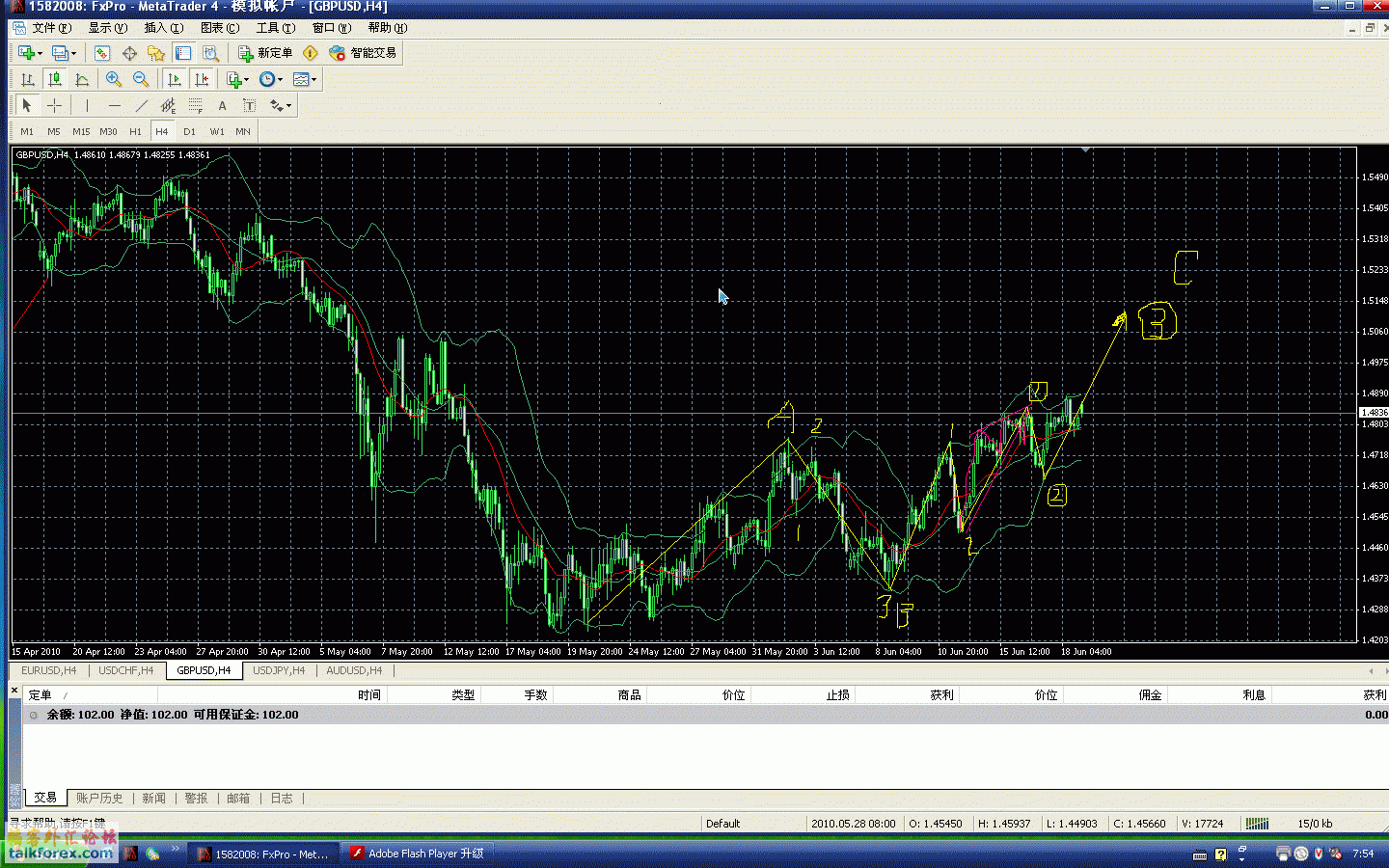Screen dimensions: 1389x868
Task: Select the Text tool 'A'
Action: [222, 105]
